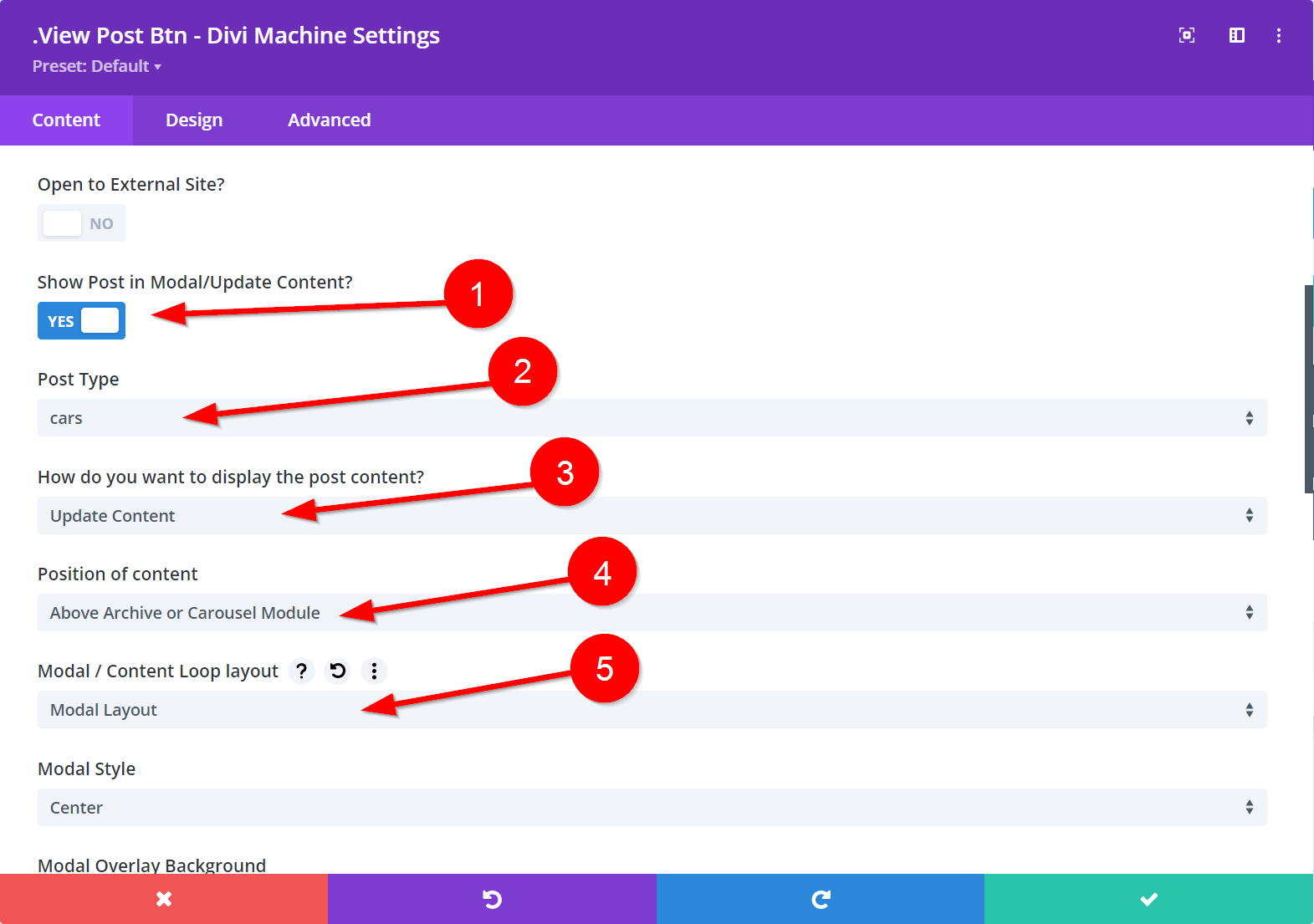Open the Modal Style dropdown showing Center
1314x924 pixels.
coord(652,808)
